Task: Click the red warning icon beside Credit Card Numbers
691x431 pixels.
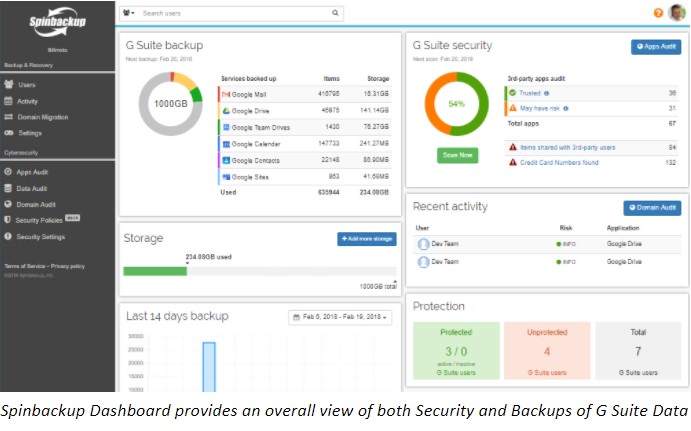Action: point(513,162)
